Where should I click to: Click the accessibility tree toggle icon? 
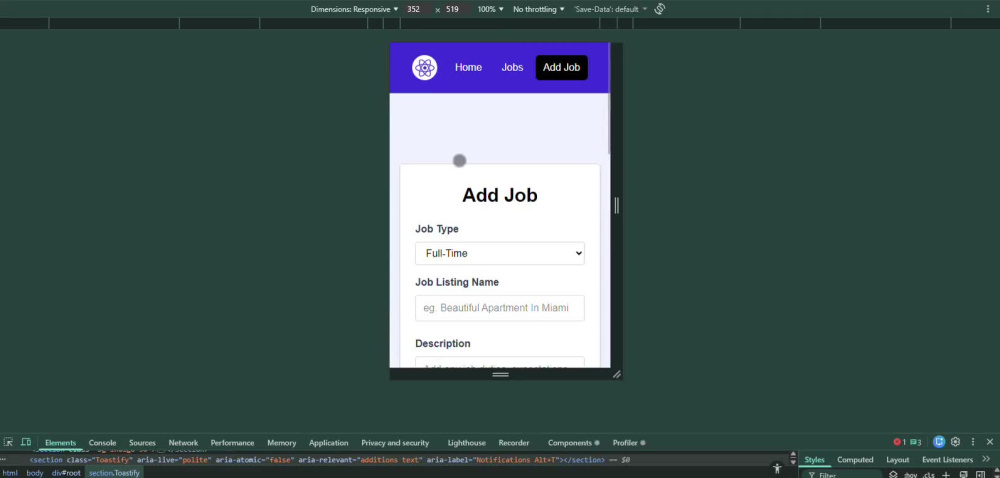tap(777, 468)
